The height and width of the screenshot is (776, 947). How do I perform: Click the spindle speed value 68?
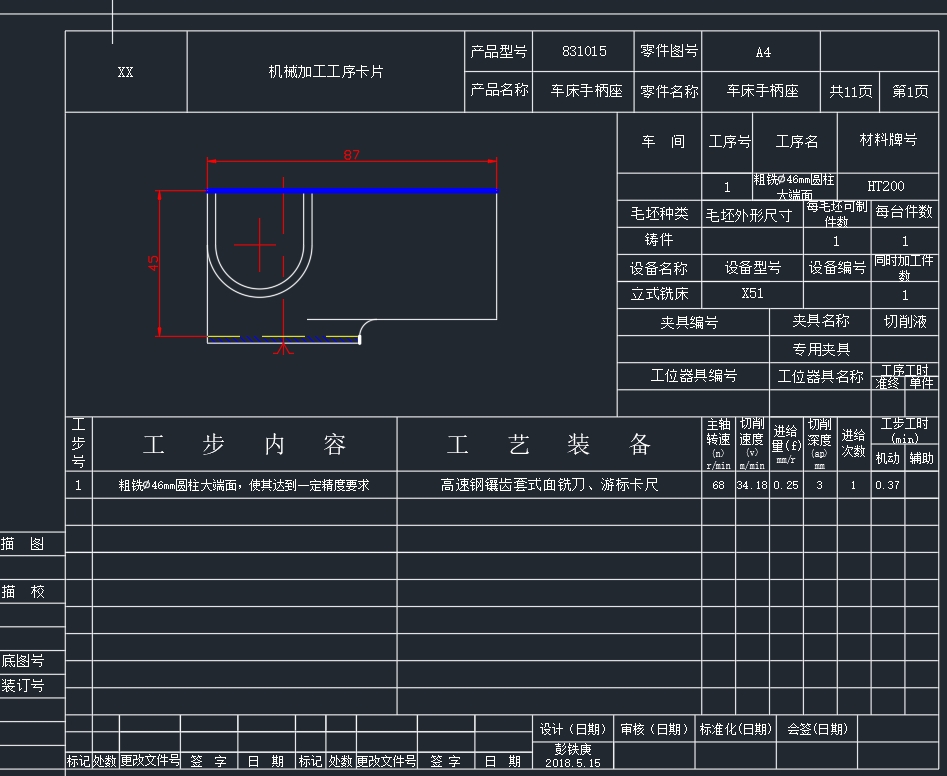tap(718, 485)
